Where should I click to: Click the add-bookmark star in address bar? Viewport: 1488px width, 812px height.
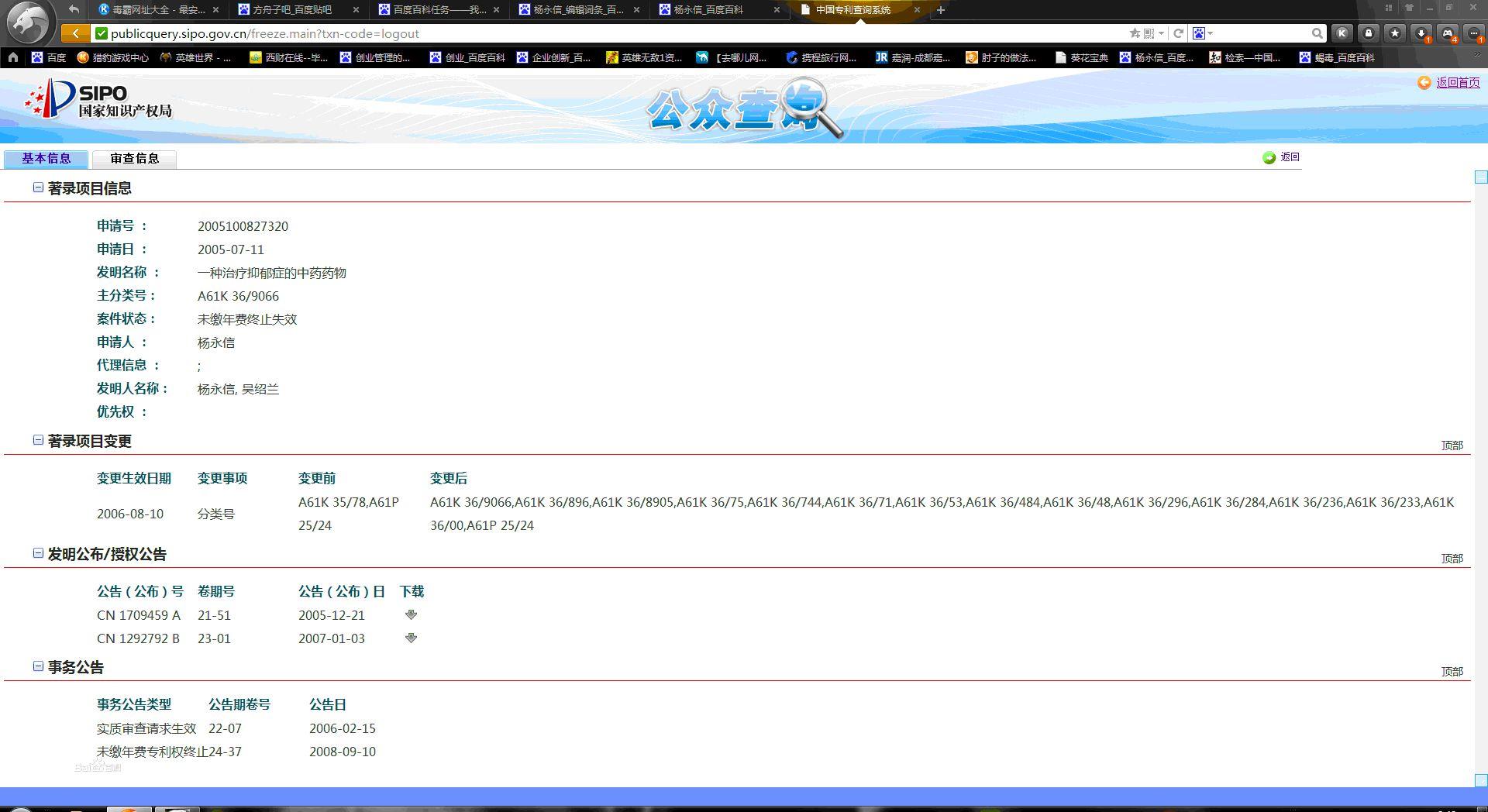1135,33
